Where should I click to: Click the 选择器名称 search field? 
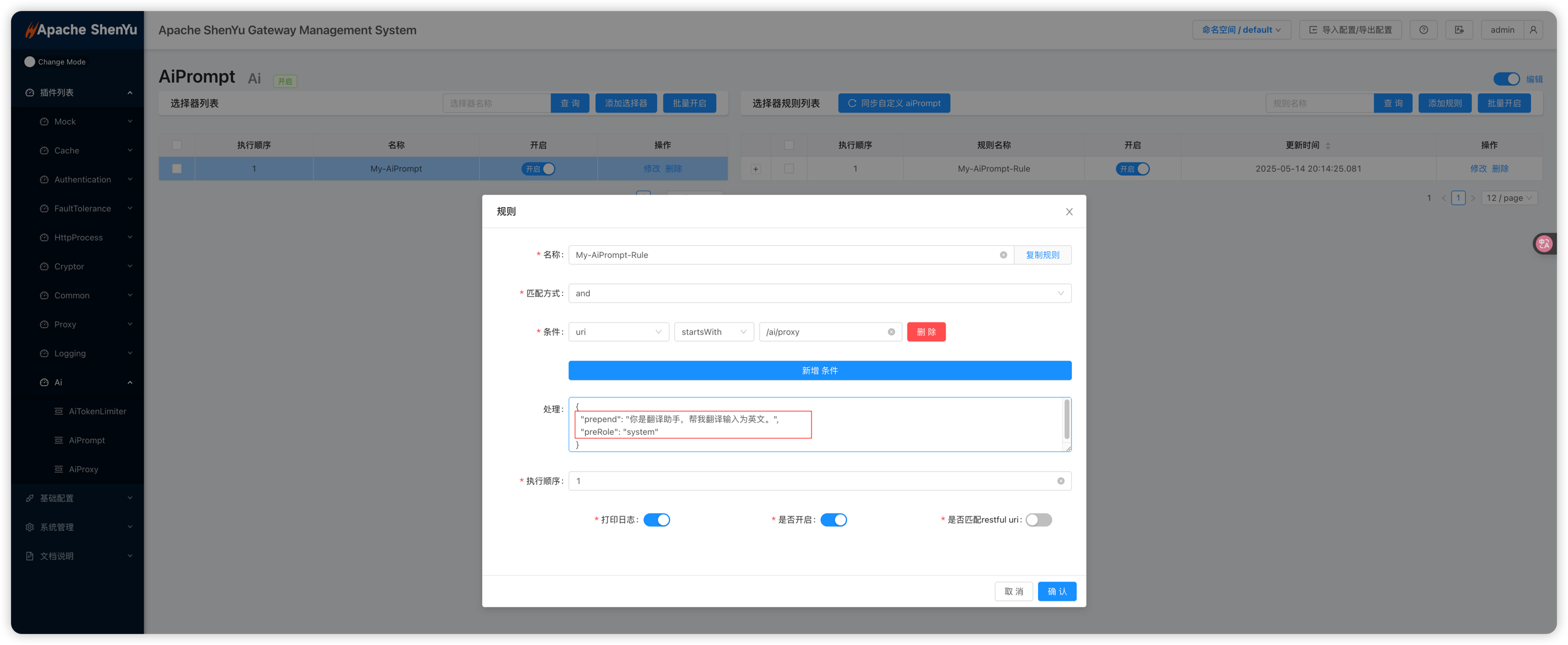tap(497, 103)
